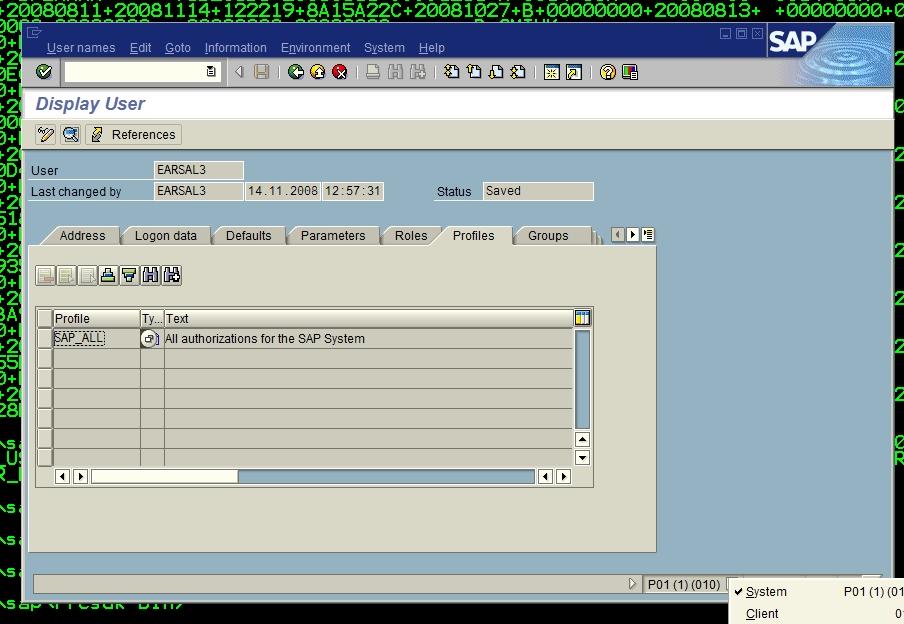Click the Status field showing Saved
The width and height of the screenshot is (904, 624).
pyautogui.click(x=538, y=191)
